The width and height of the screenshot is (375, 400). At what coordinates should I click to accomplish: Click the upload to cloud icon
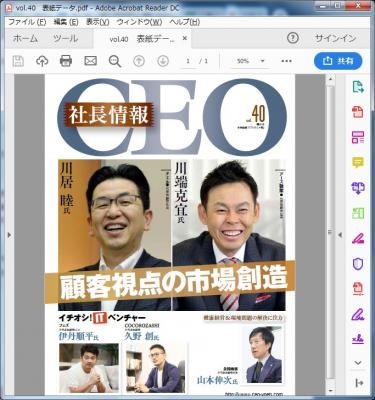(42, 61)
